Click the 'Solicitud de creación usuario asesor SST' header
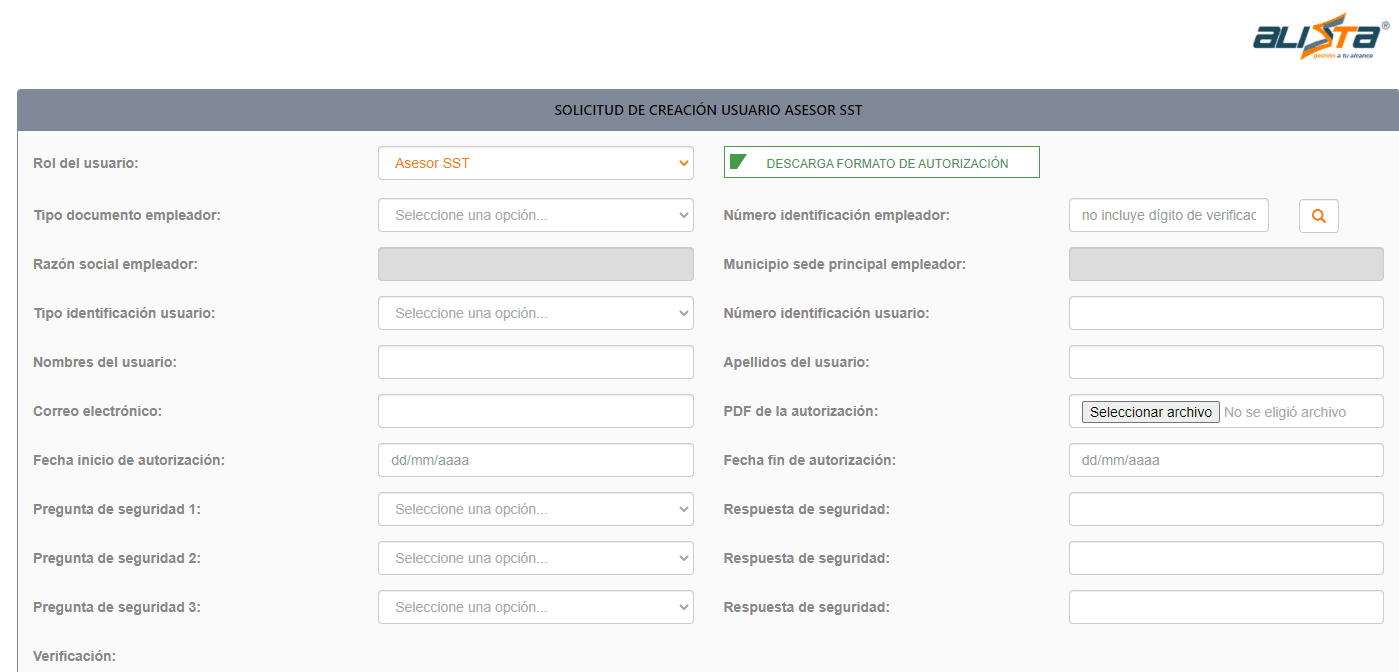This screenshot has width=1399, height=672. point(708,110)
